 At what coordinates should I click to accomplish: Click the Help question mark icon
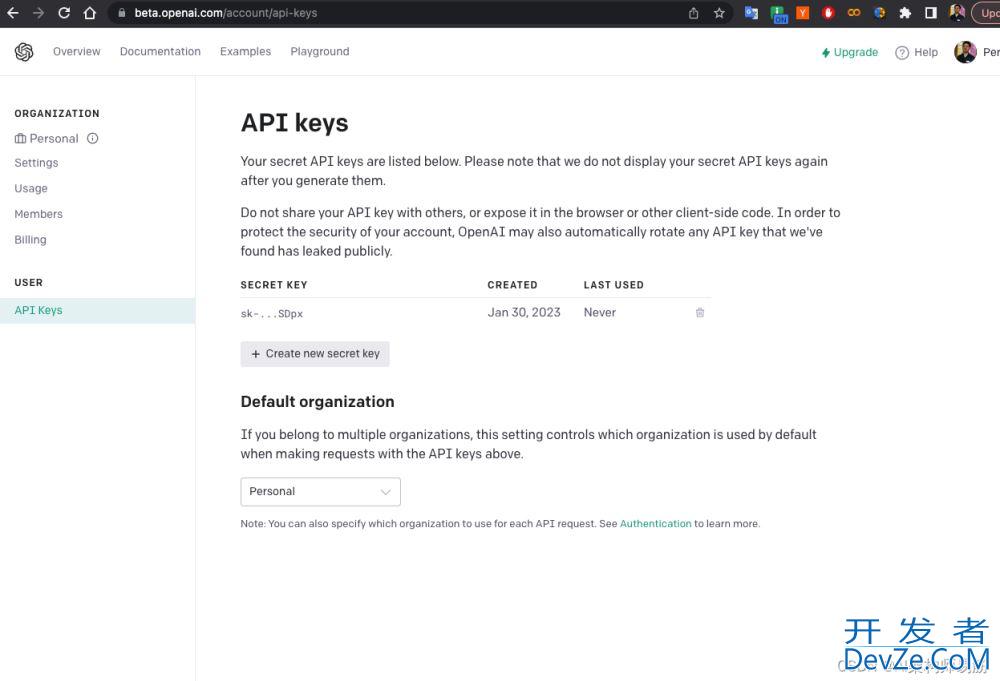pos(902,53)
